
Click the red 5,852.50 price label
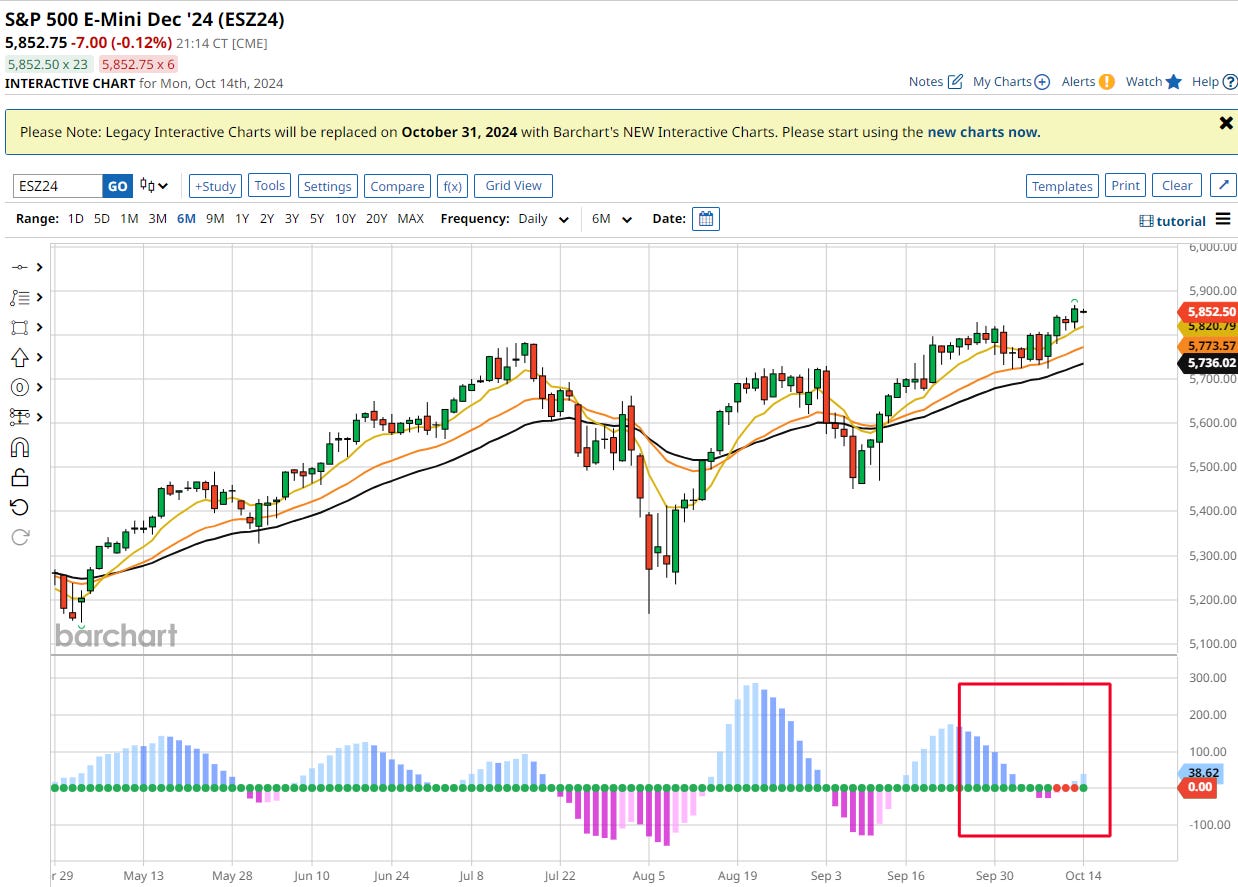(x=1209, y=311)
